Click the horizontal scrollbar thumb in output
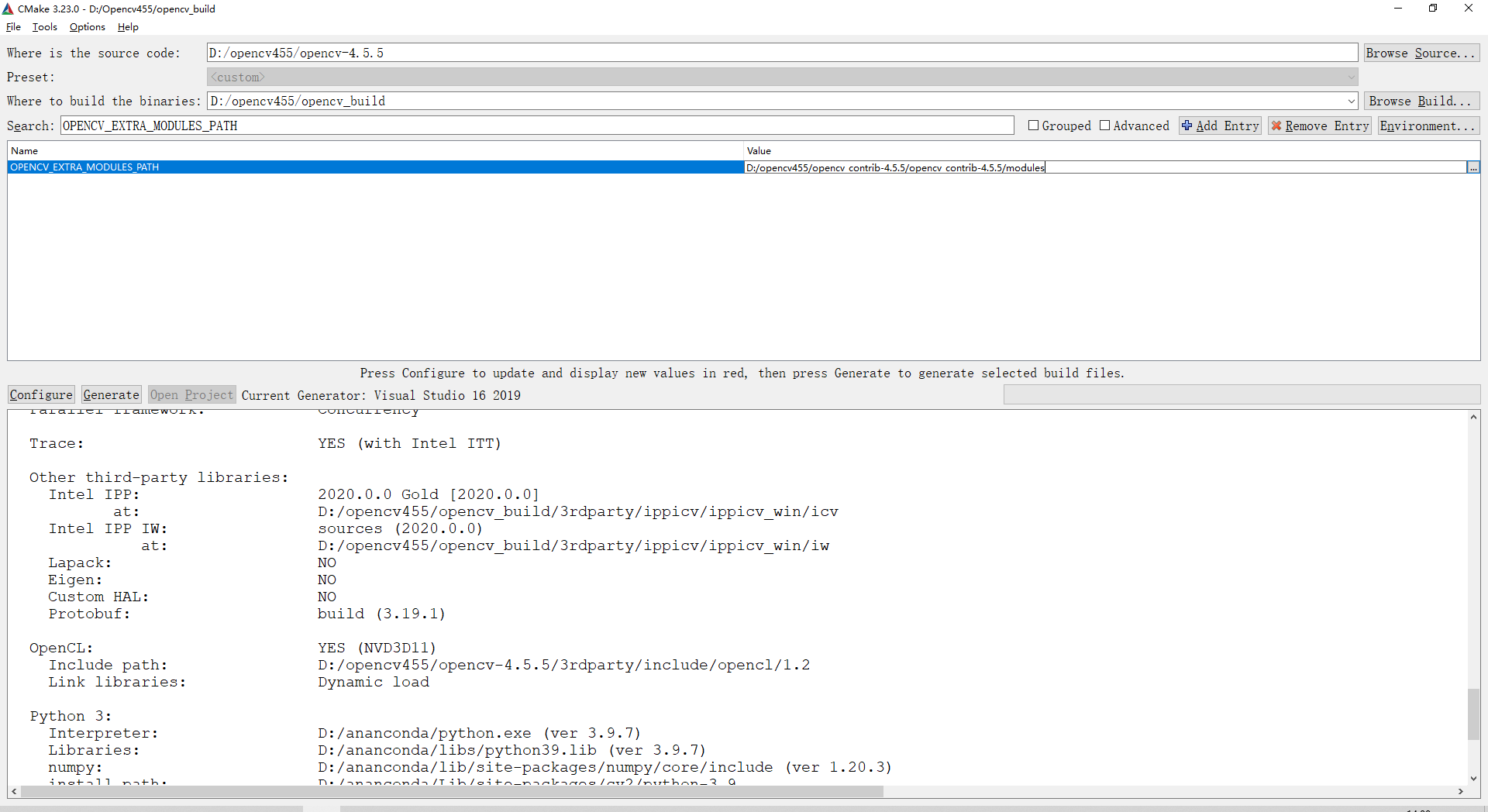Screen dimensions: 1488x812 click(x=452, y=791)
